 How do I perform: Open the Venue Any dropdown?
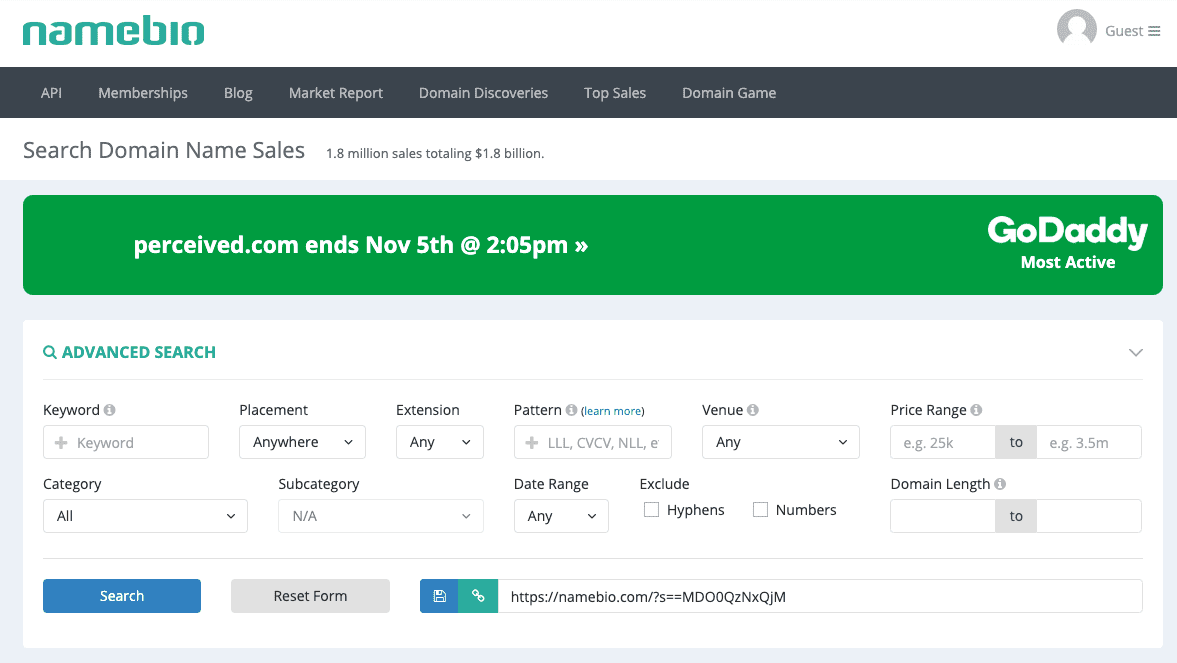click(x=781, y=442)
